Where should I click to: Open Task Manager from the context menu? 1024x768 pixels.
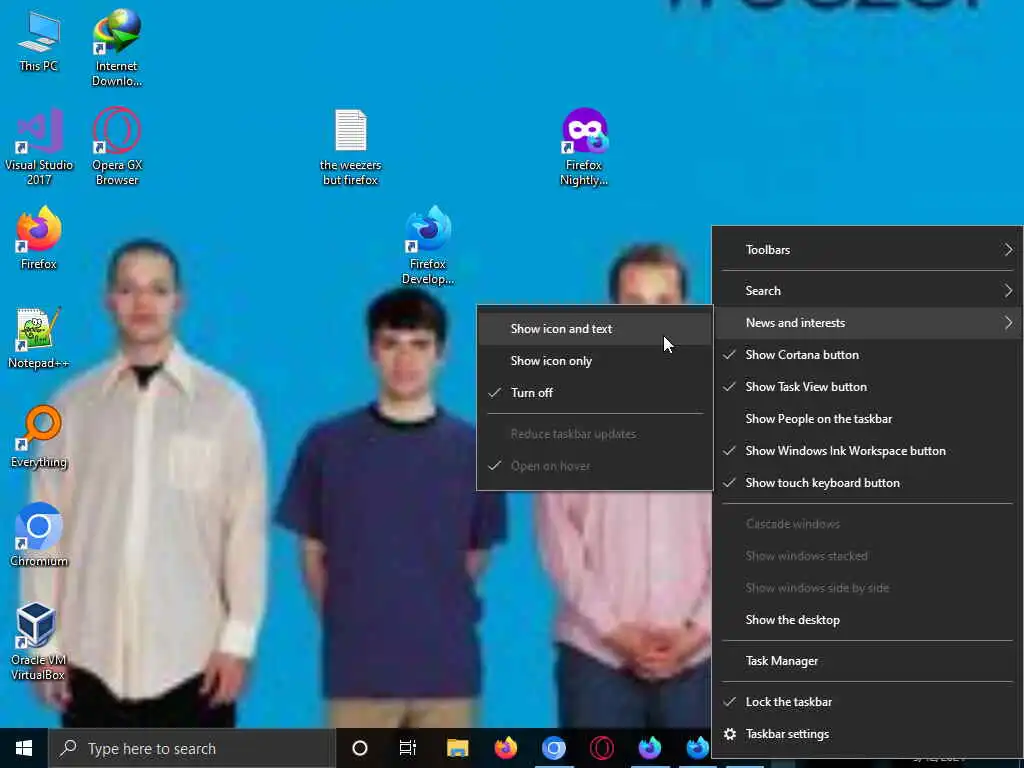coord(867,661)
